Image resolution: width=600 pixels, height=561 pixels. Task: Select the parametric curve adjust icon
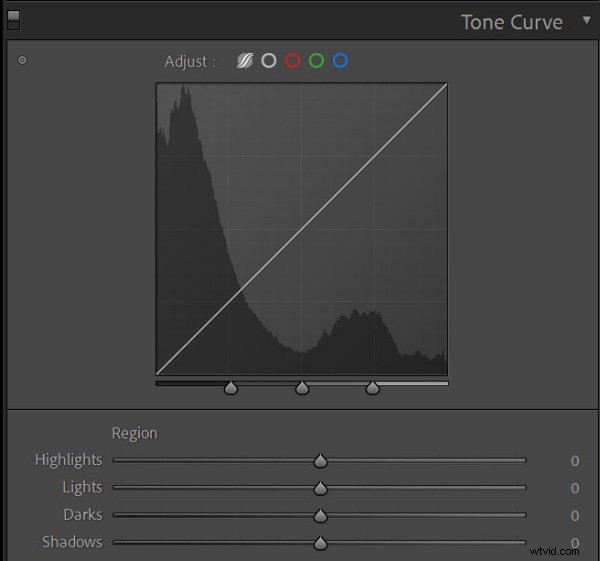[245, 60]
